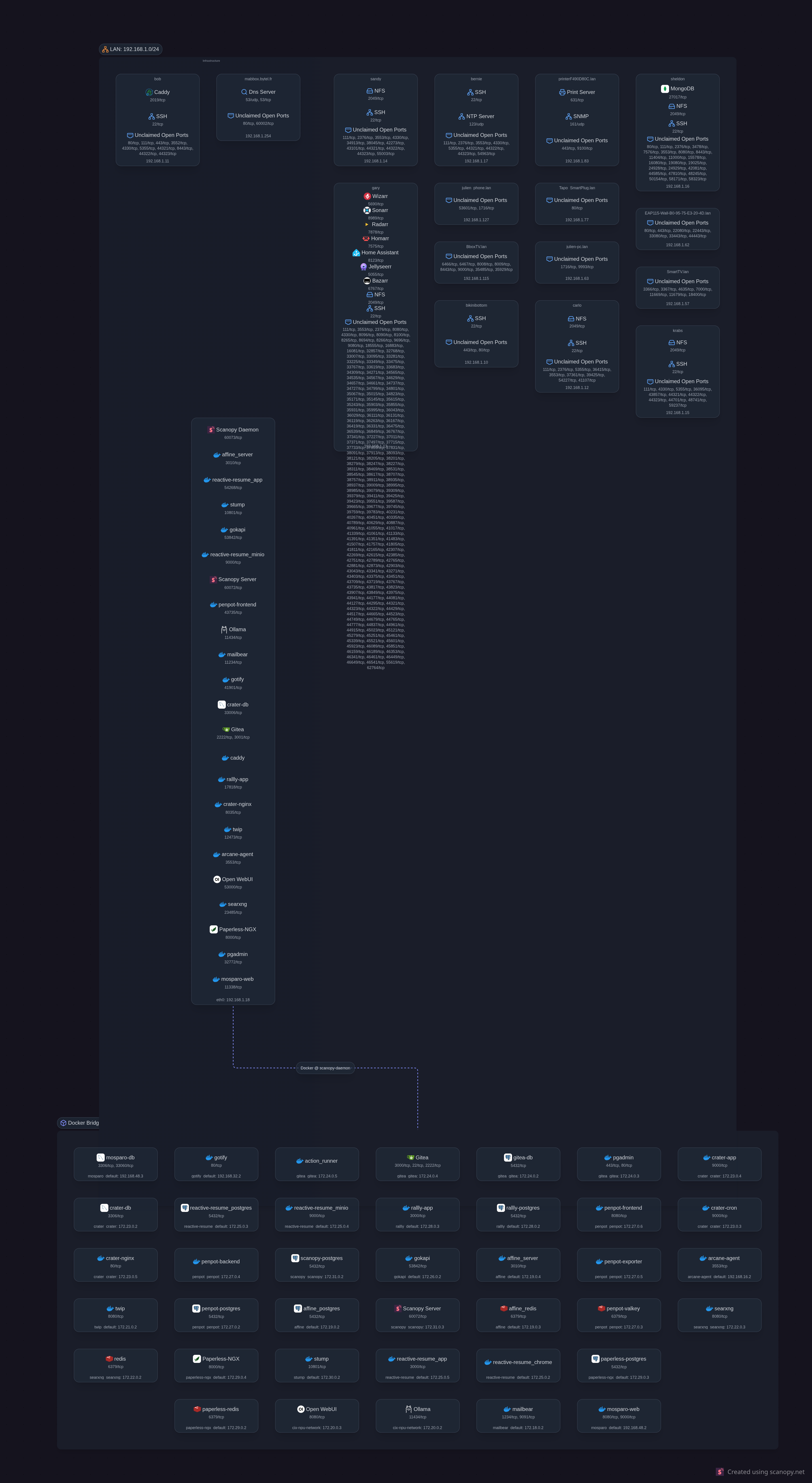The height and width of the screenshot is (1483, 812).
Task: Click the Paperless-NGX leaf icon in bridge
Action: click(197, 1359)
